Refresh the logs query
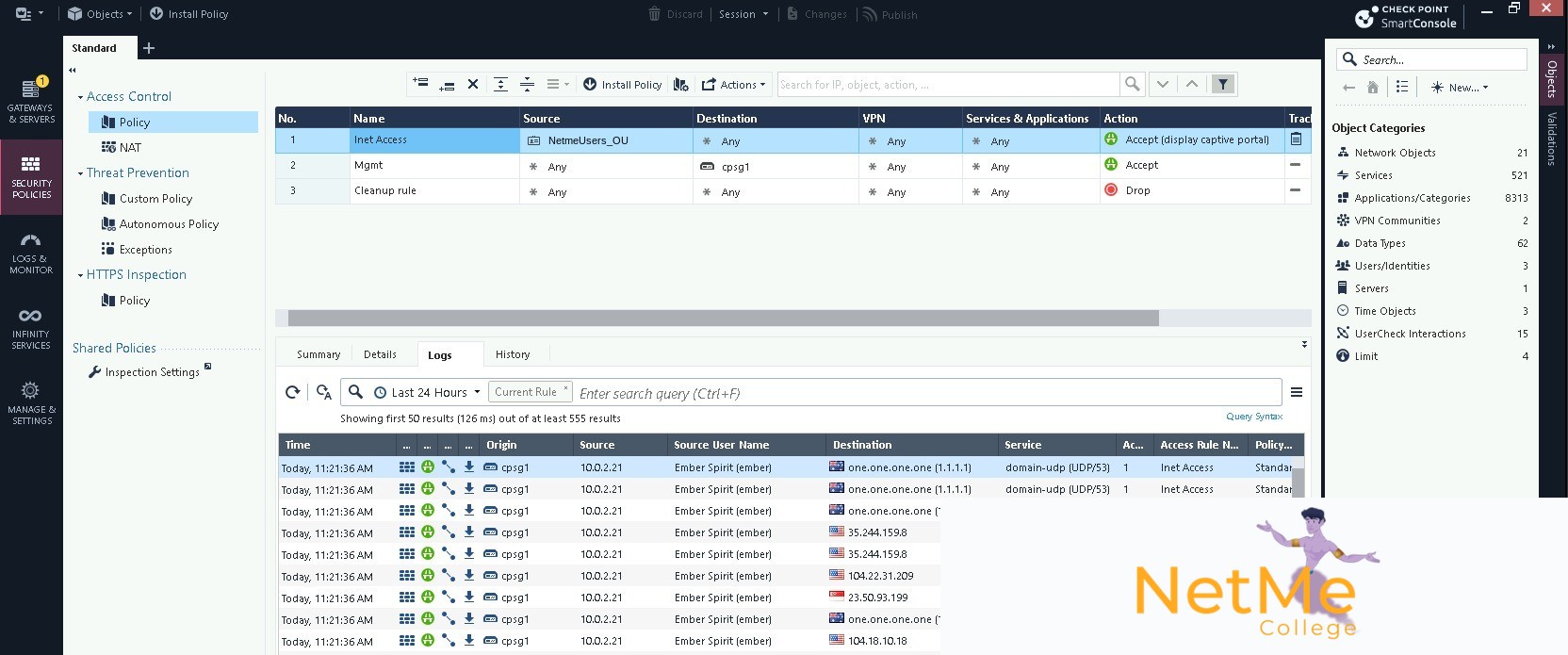The image size is (1568, 655). (293, 392)
